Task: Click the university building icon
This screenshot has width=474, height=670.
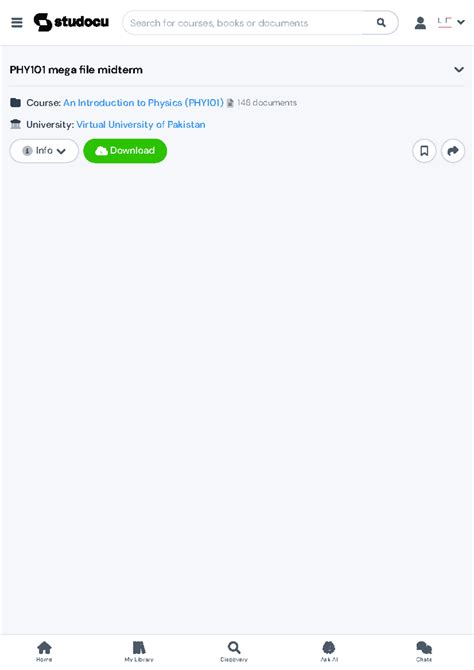Action: click(x=15, y=124)
